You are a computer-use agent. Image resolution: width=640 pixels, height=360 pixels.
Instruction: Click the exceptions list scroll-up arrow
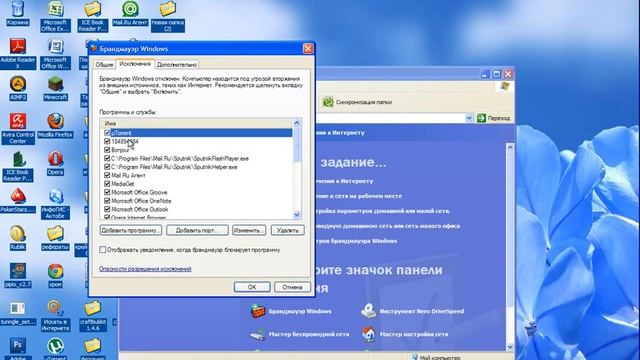pos(297,123)
